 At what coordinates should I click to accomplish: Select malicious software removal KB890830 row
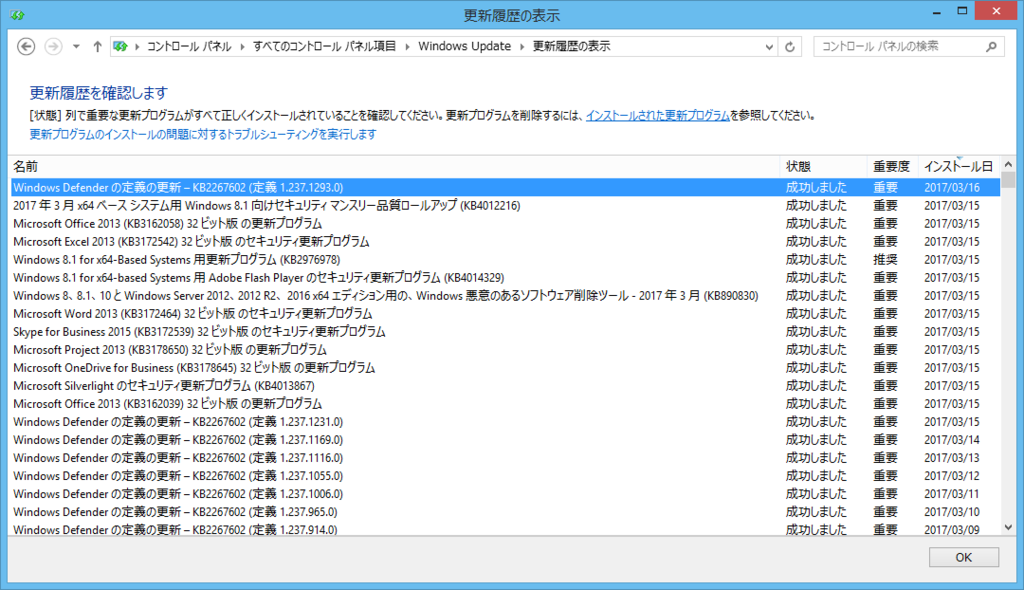(505, 296)
